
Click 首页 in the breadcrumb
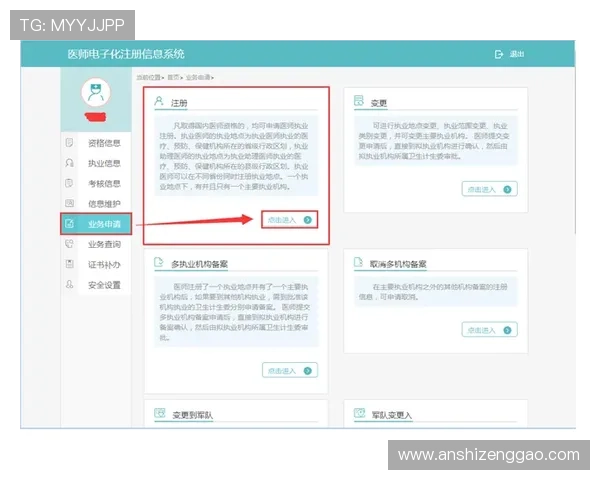(173, 77)
